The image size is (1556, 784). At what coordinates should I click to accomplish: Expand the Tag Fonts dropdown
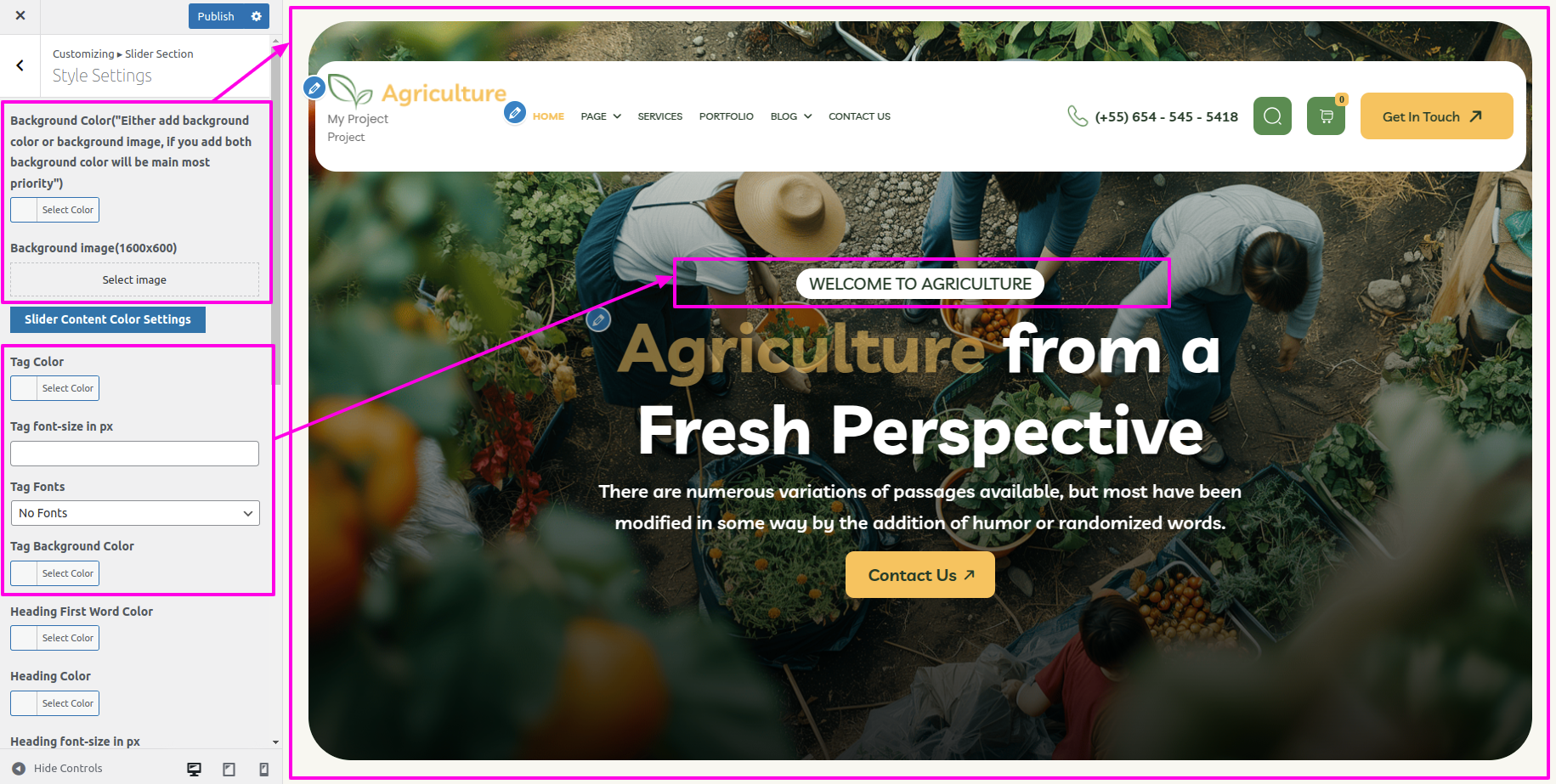click(x=135, y=513)
